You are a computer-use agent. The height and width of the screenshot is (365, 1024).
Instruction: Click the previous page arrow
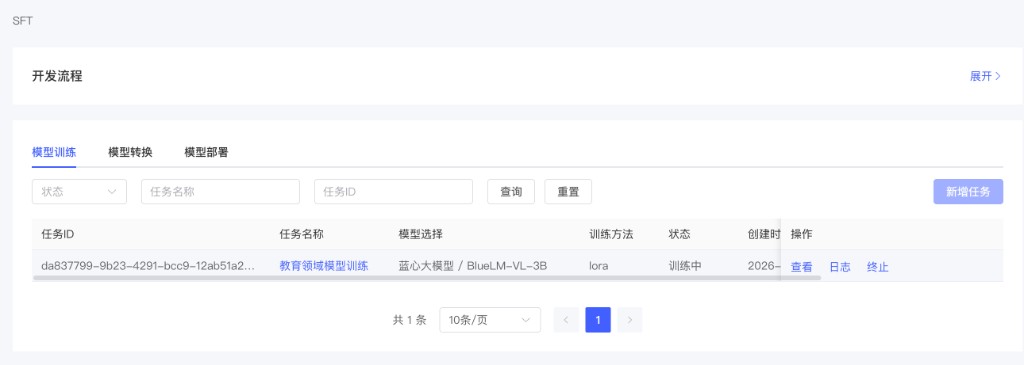click(x=566, y=320)
